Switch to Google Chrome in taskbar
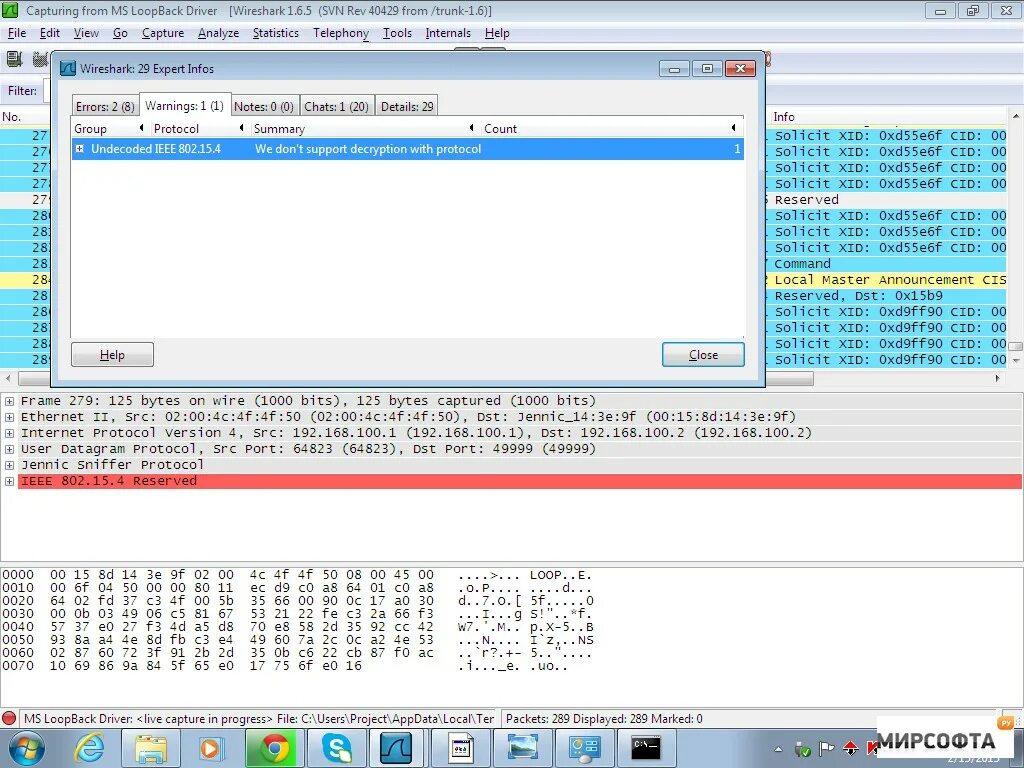1024x768 pixels. (275, 748)
